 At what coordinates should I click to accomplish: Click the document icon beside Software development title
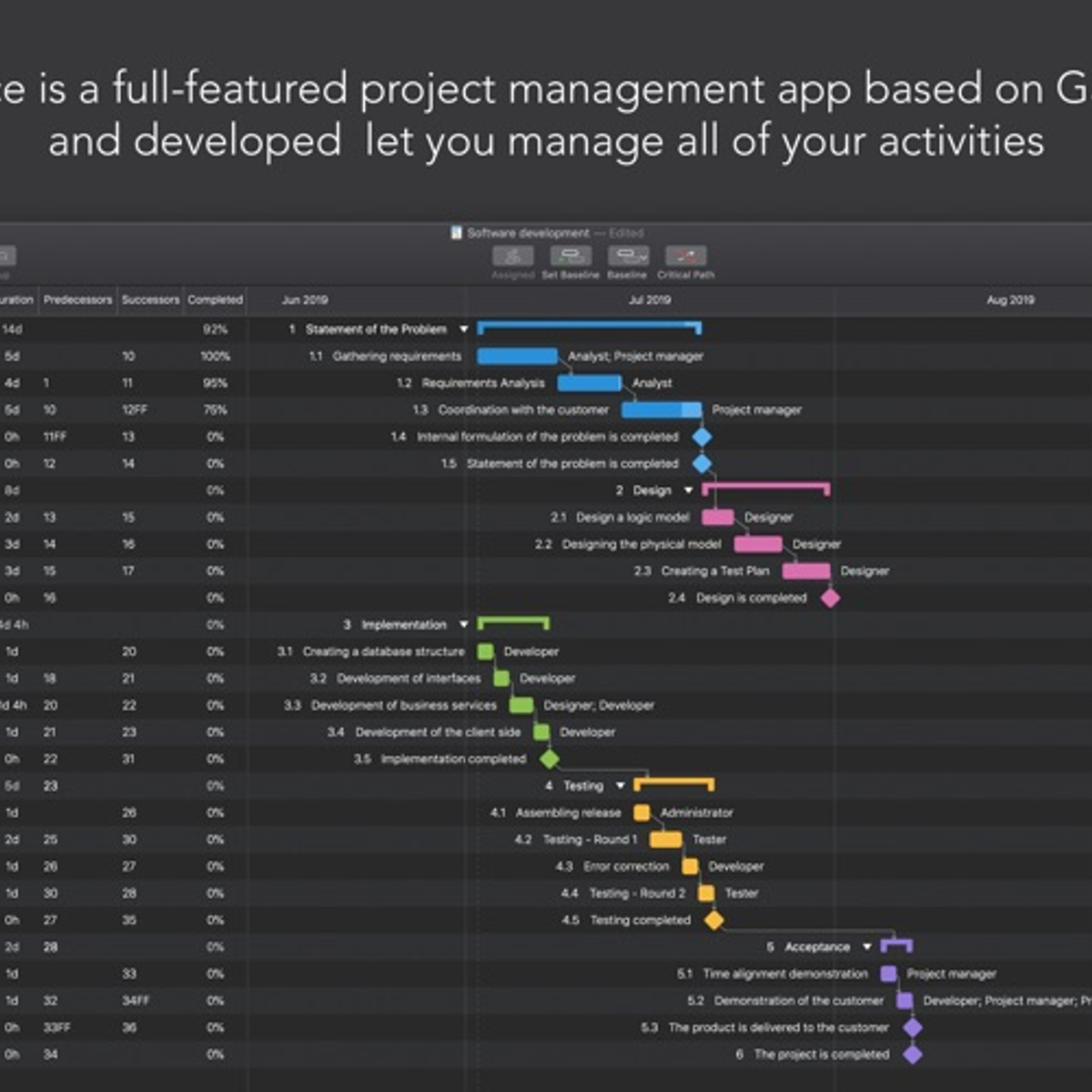[455, 233]
